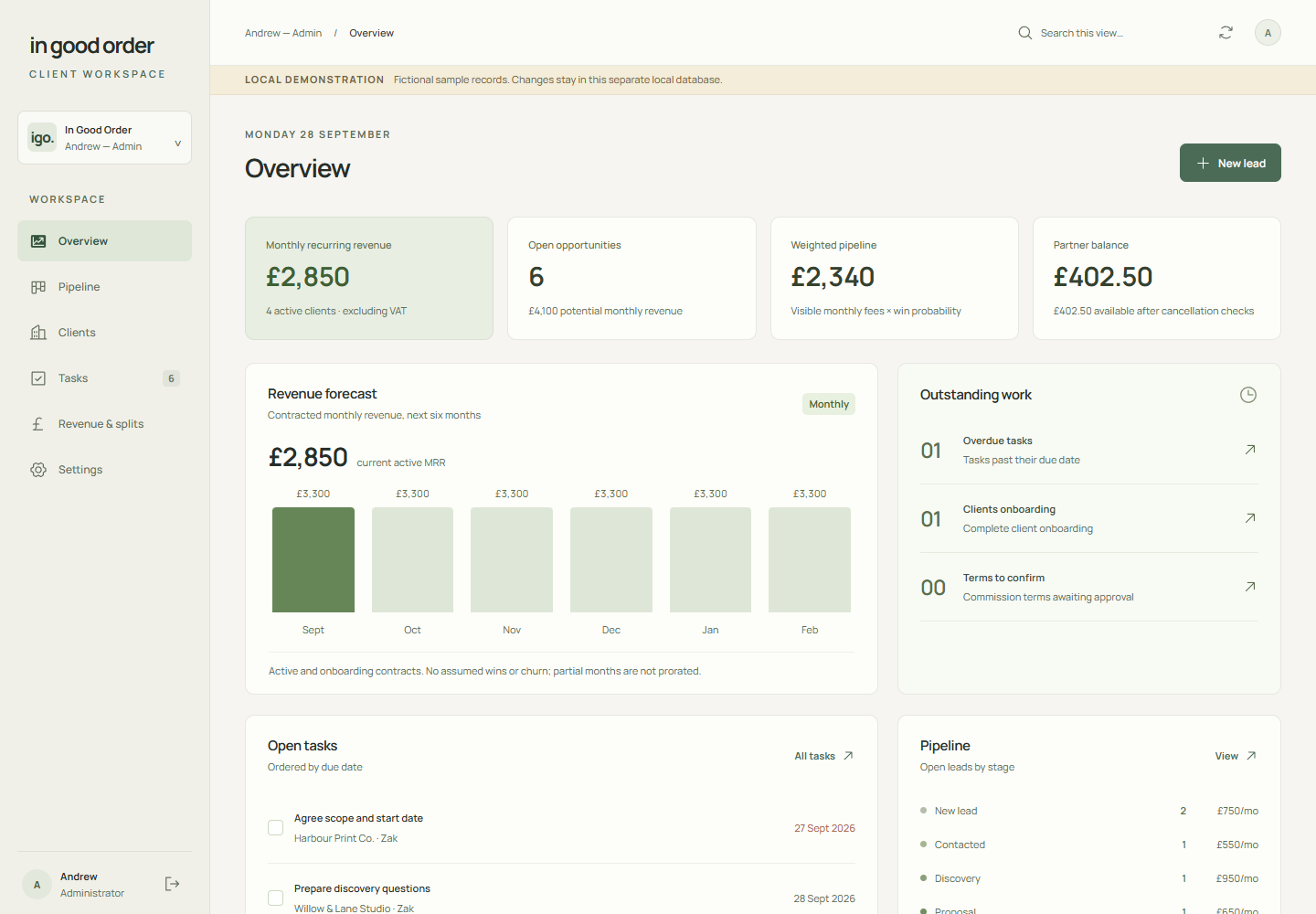Viewport: 1316px width, 914px height.
Task: Click the Oct forecast bar
Action: [412, 559]
